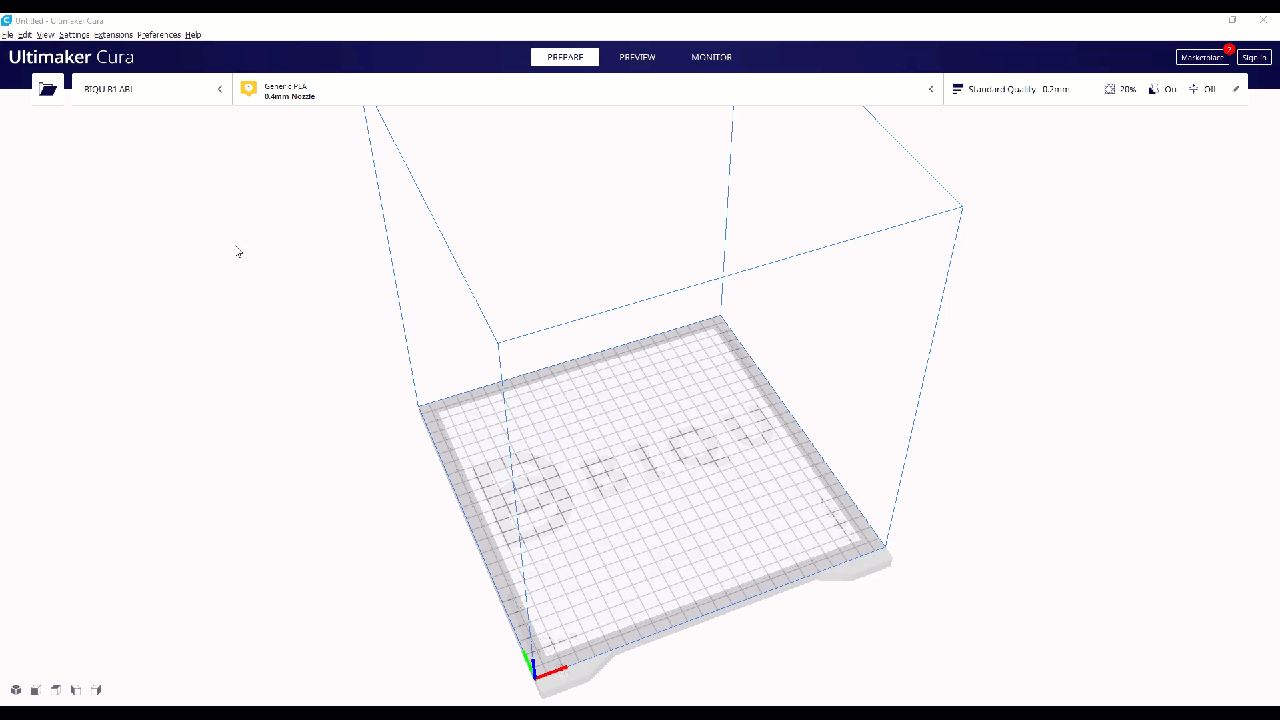Screen dimensions: 1280x720
Task: Click the Ultimaker Cura logo
Action: click(x=71, y=57)
